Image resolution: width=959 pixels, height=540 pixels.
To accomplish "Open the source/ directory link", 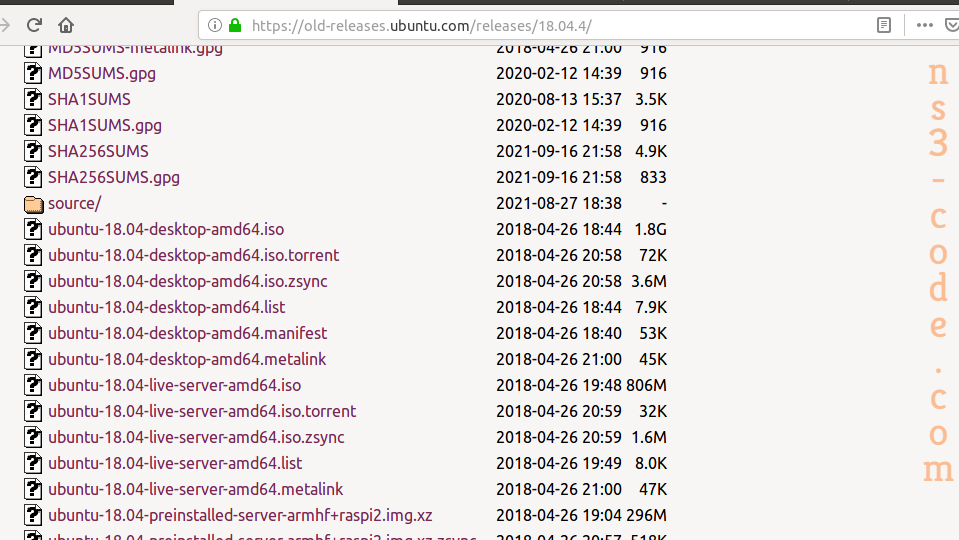I will (75, 203).
